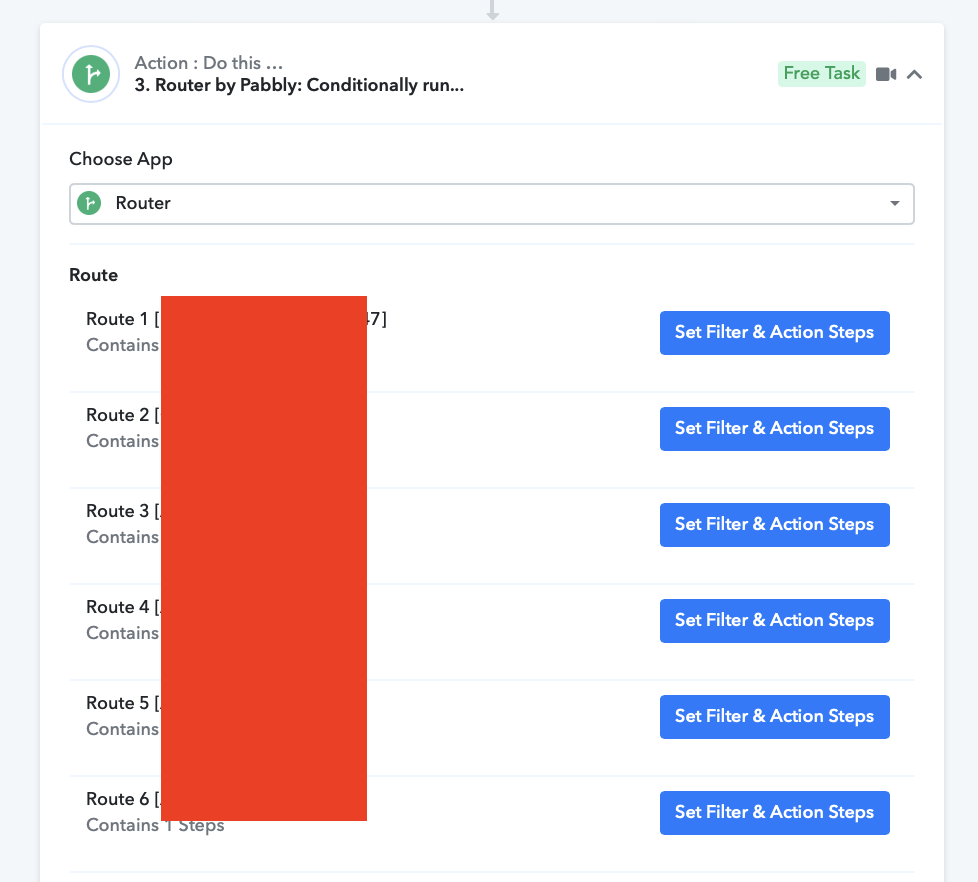The height and width of the screenshot is (882, 978).
Task: Select the Route 6 label
Action: coord(117,799)
